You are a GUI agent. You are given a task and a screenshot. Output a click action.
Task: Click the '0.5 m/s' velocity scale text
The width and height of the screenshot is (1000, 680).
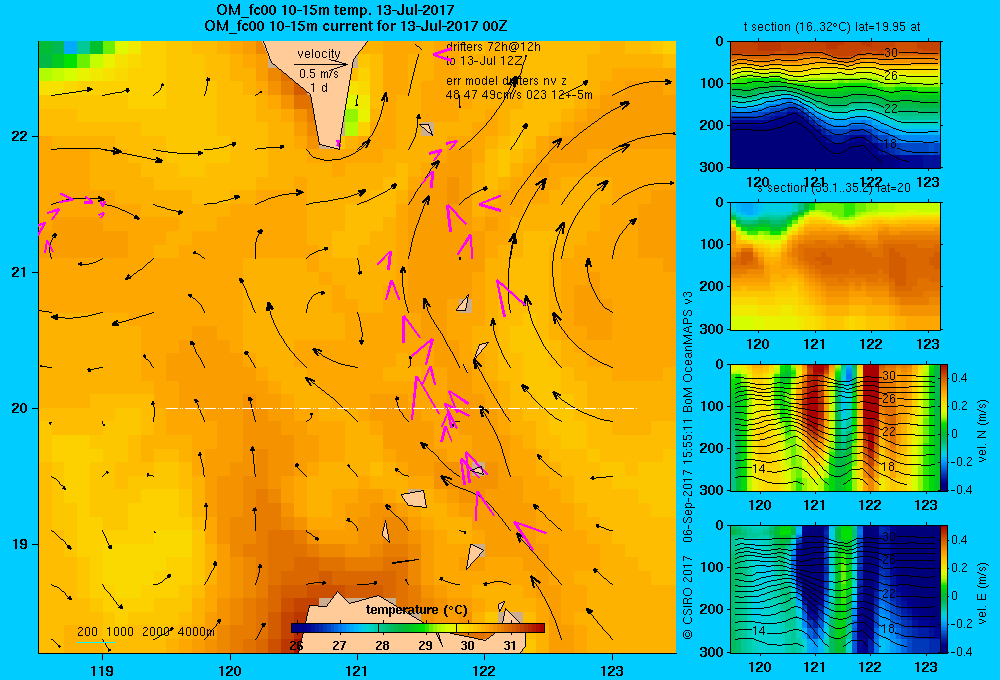(x=319, y=74)
